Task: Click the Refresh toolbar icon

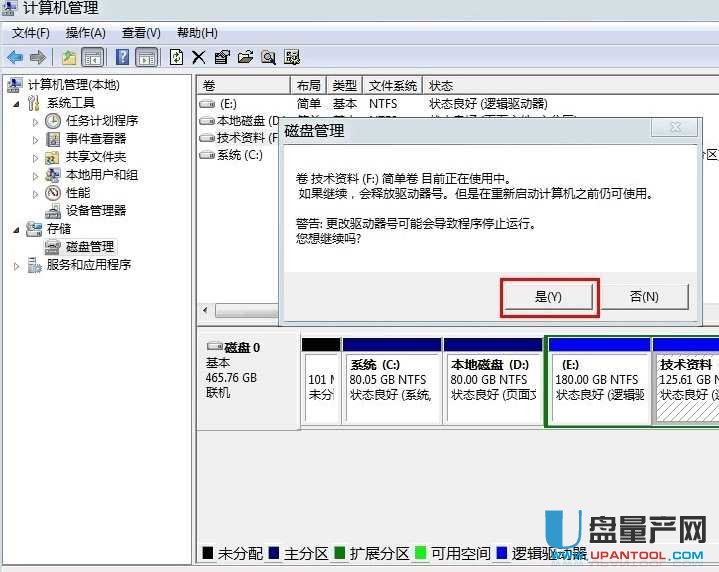Action: pyautogui.click(x=177, y=58)
